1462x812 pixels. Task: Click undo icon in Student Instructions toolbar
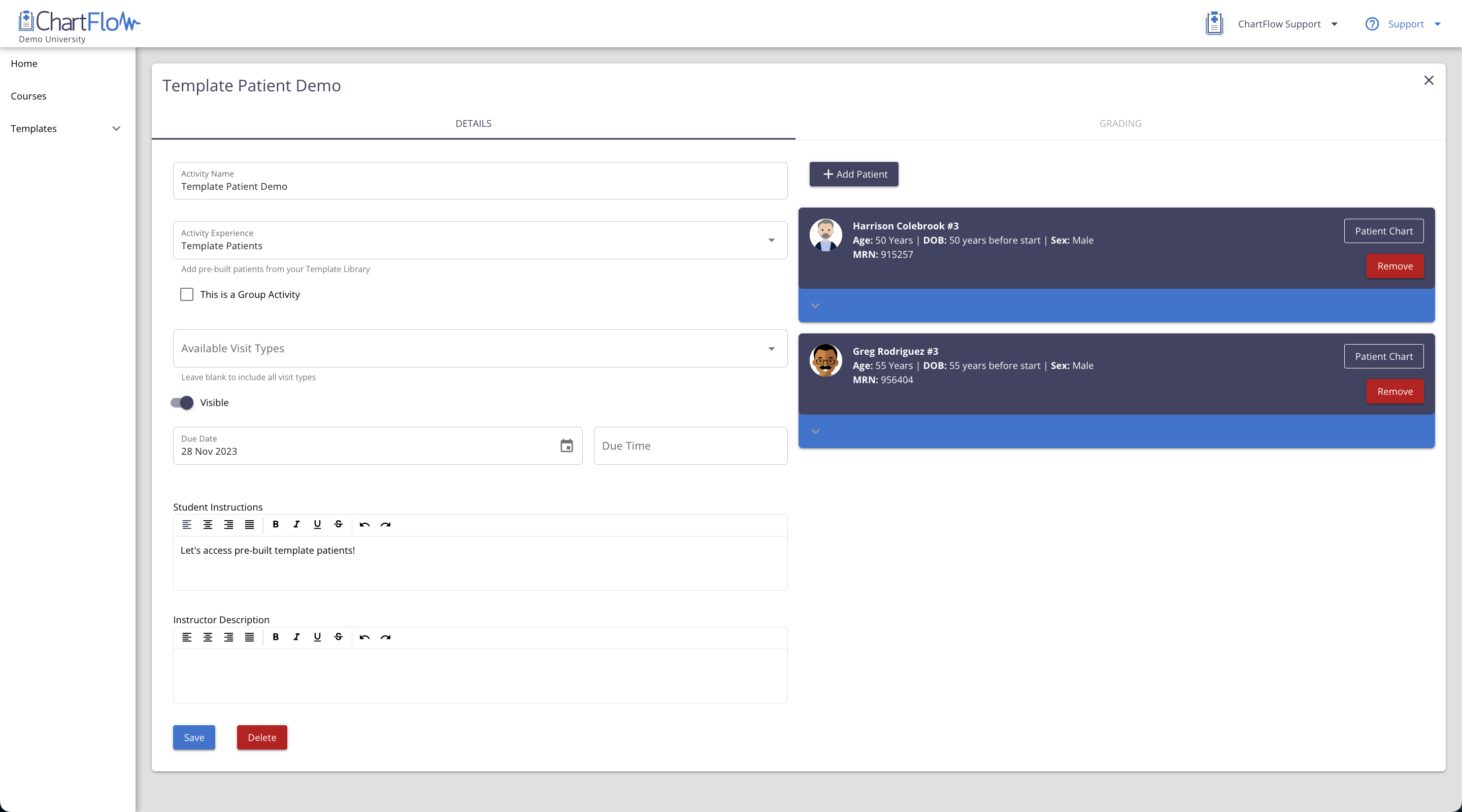364,524
